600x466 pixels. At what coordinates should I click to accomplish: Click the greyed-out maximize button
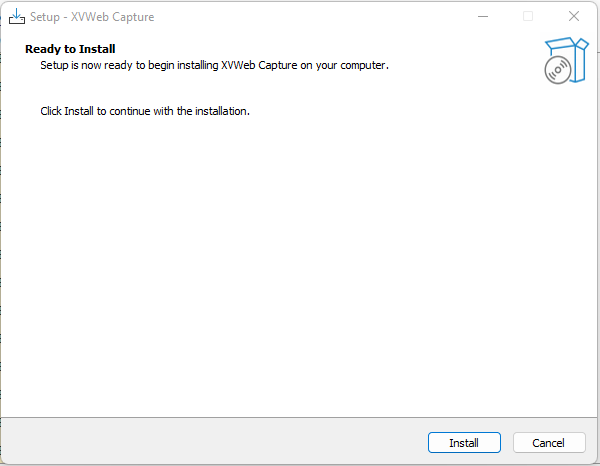[528, 17]
